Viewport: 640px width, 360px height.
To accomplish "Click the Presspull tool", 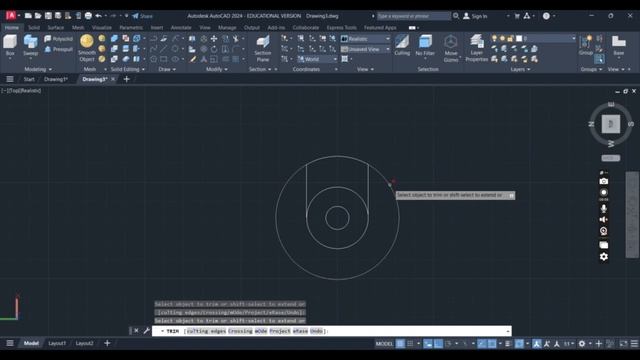I will tap(58, 49).
